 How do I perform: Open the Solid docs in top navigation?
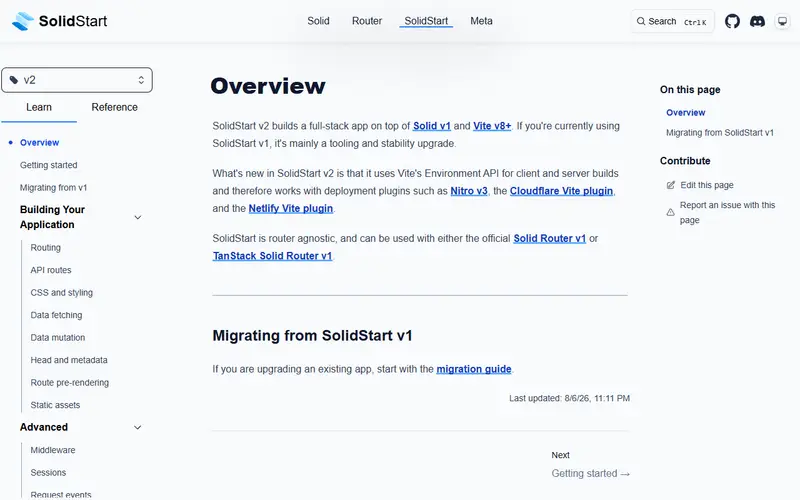318,21
